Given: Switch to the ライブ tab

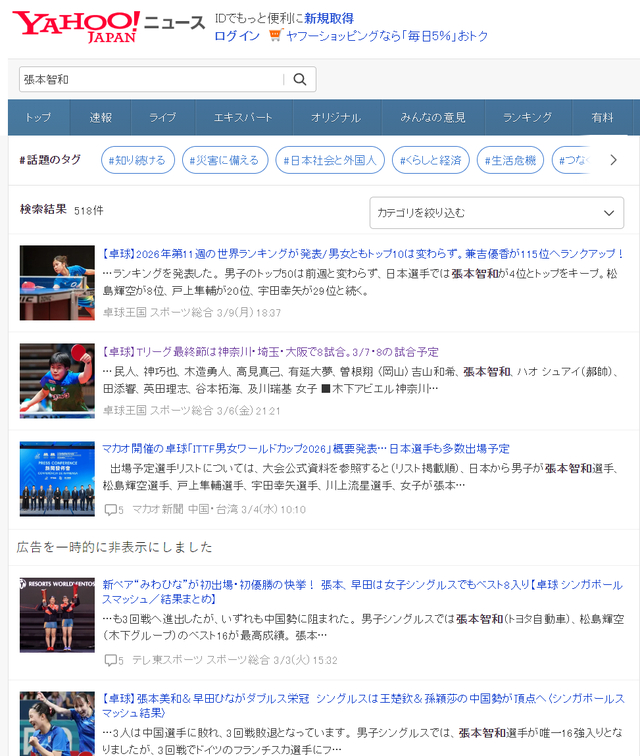Looking at the screenshot, I should (x=163, y=117).
